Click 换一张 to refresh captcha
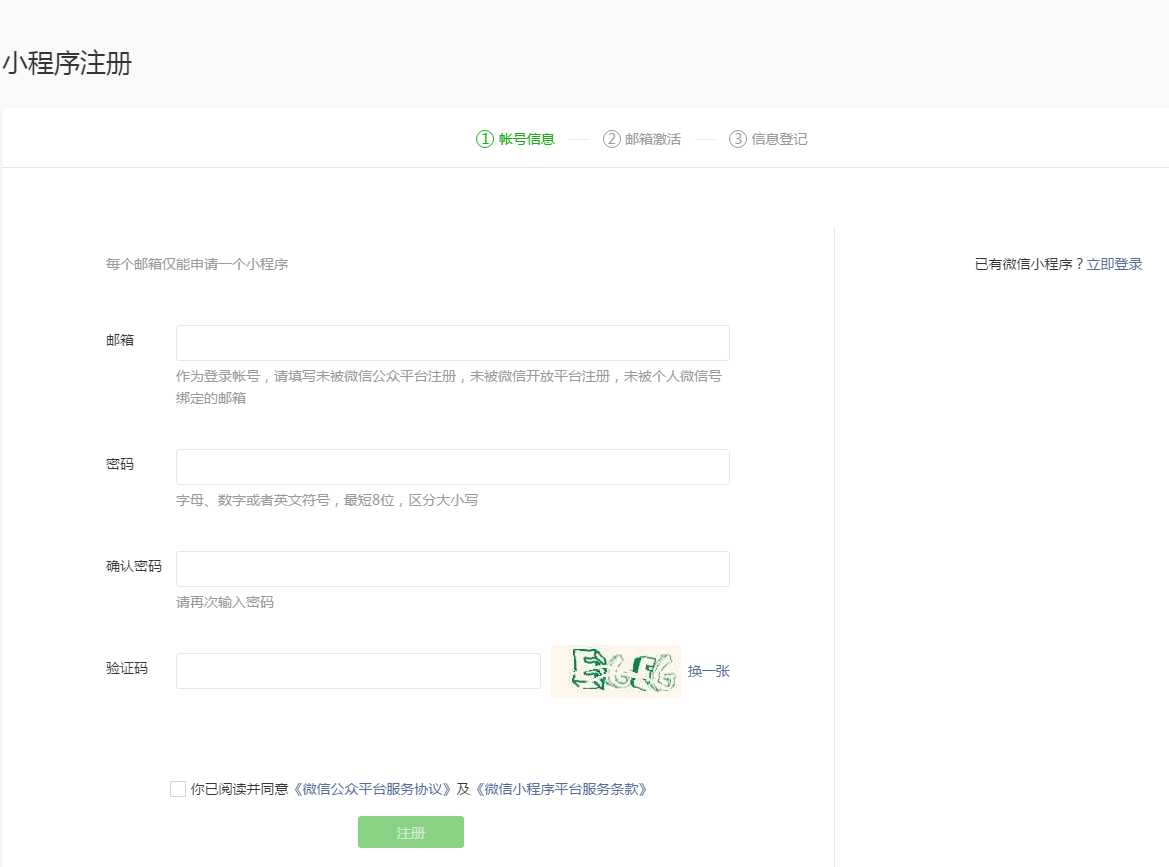Viewport: 1169px width, 867px height. click(708, 671)
